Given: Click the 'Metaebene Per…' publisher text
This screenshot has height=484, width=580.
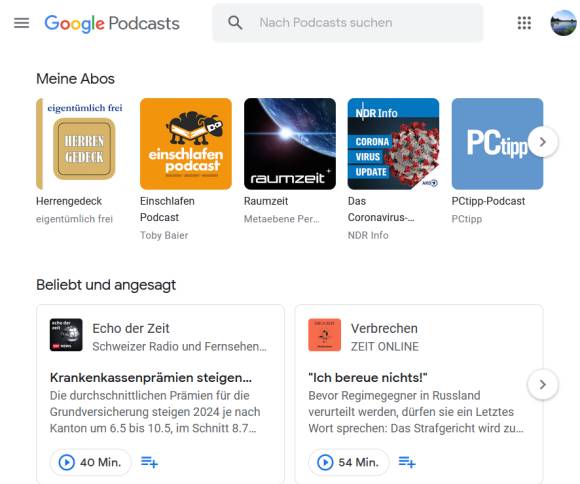Looking at the screenshot, I should coord(282,219).
